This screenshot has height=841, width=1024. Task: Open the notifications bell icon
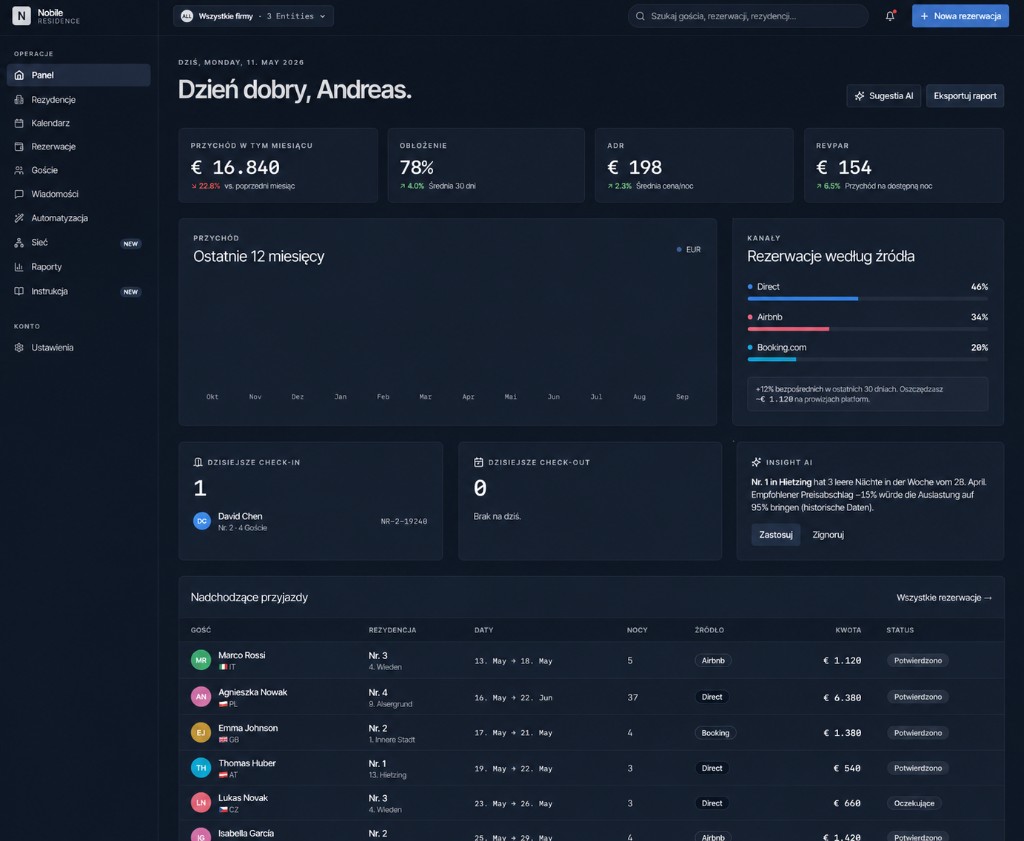coord(890,16)
